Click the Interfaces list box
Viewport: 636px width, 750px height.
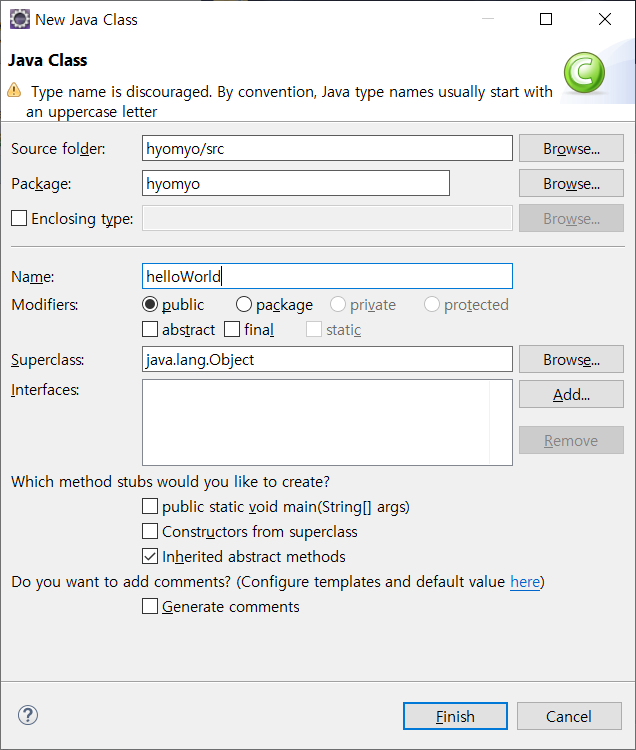pyautogui.click(x=327, y=422)
